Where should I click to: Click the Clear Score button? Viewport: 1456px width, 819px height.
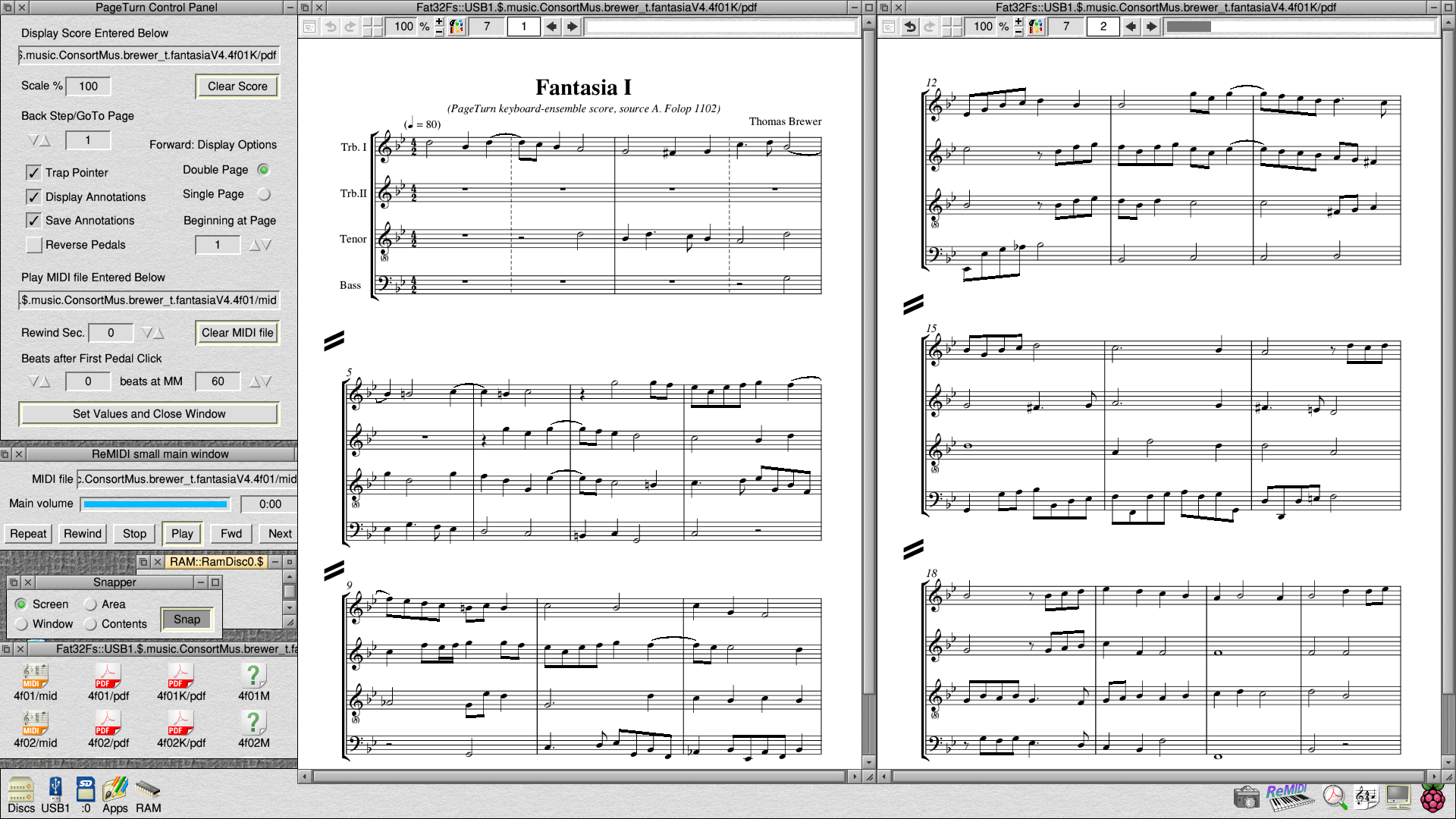[237, 86]
